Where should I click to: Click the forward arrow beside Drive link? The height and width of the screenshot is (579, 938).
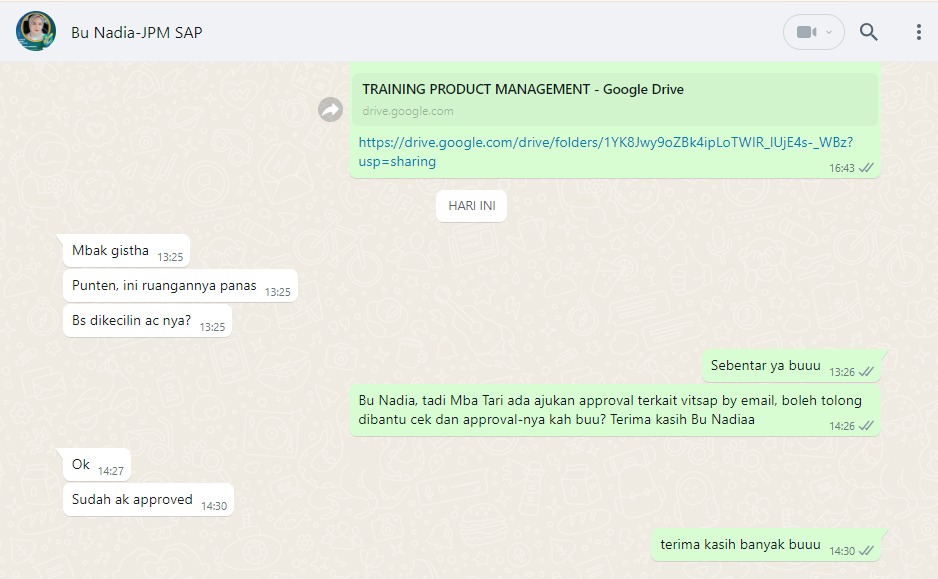[x=330, y=110]
